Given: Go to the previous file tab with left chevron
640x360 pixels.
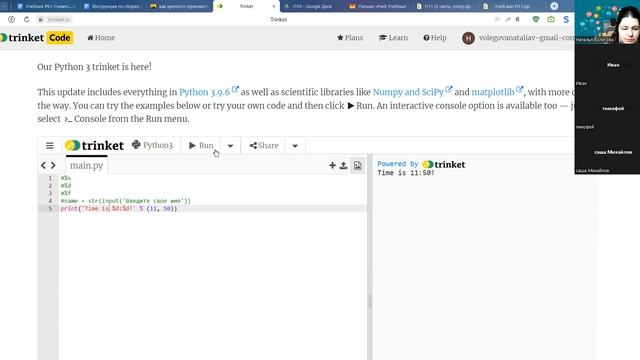Looking at the screenshot, I should click(x=43, y=165).
